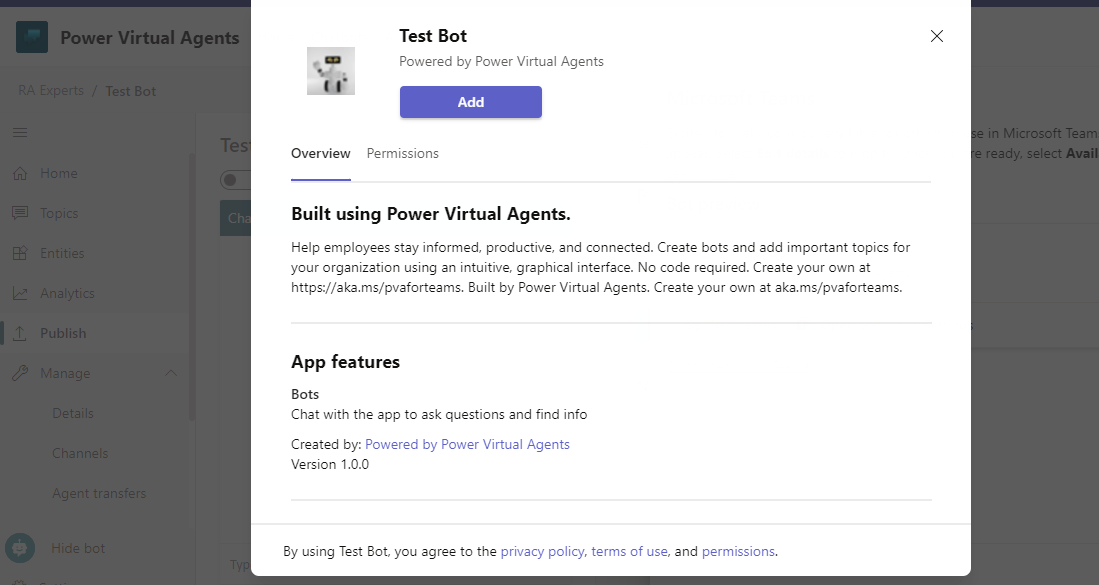
Task: Open the Channels manage page
Action: click(80, 453)
